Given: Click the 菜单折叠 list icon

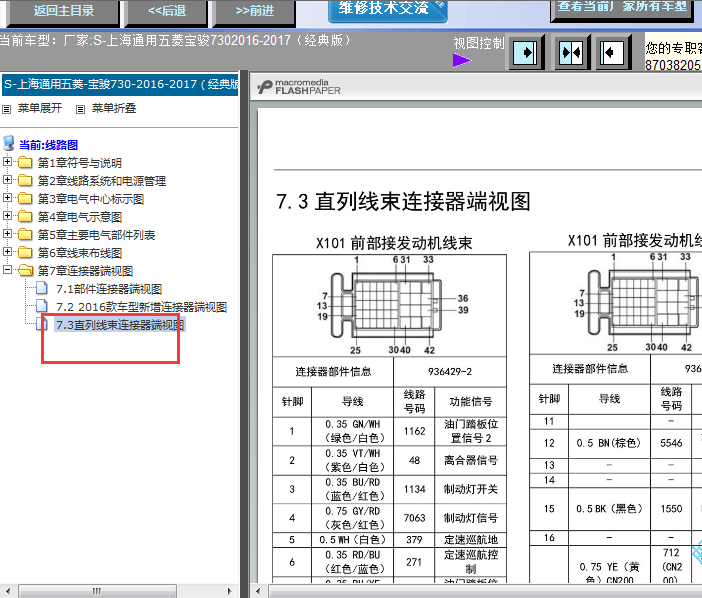Looking at the screenshot, I should (80, 109).
